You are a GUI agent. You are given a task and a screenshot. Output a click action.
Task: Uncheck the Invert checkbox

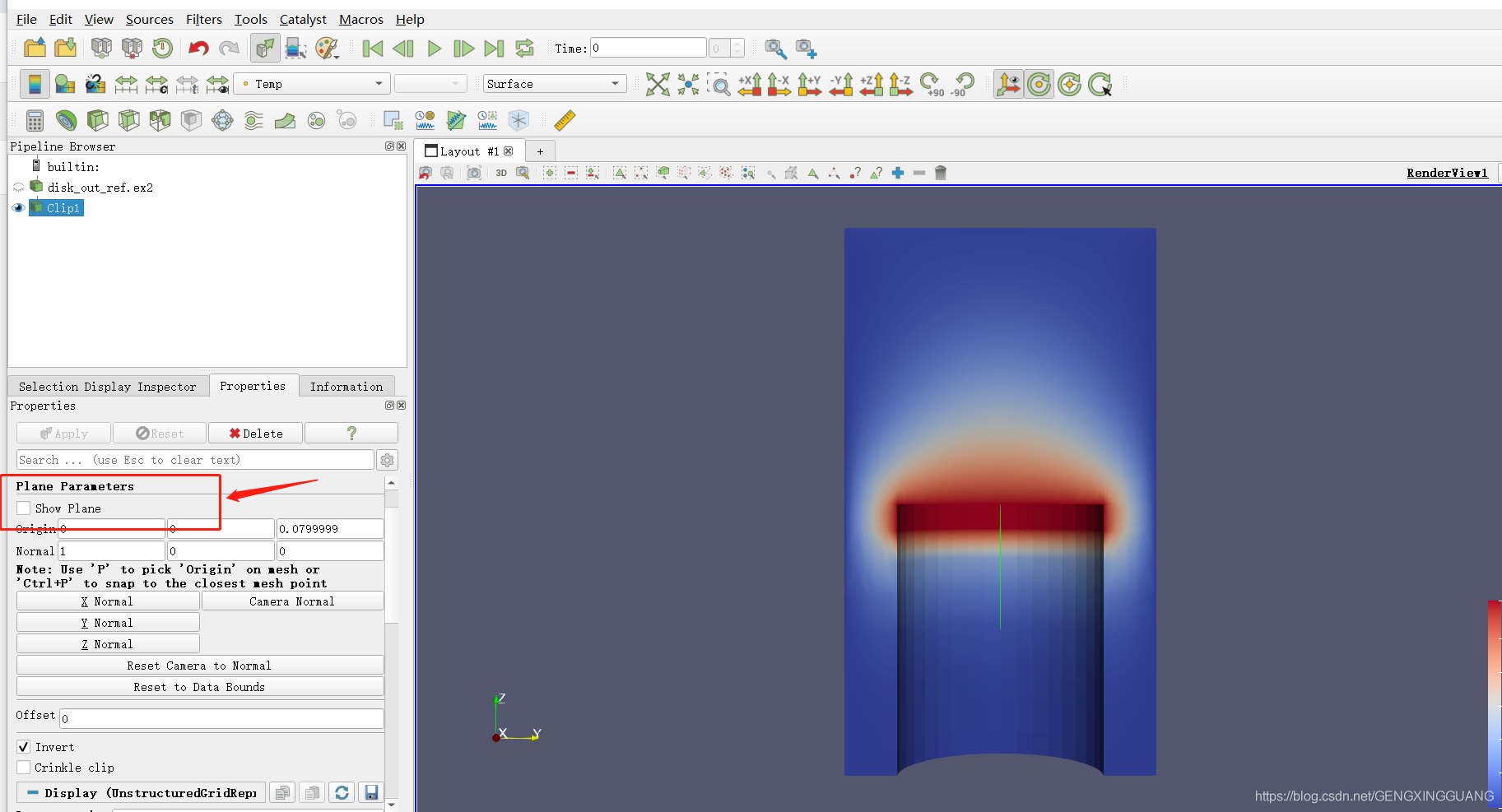click(x=24, y=747)
